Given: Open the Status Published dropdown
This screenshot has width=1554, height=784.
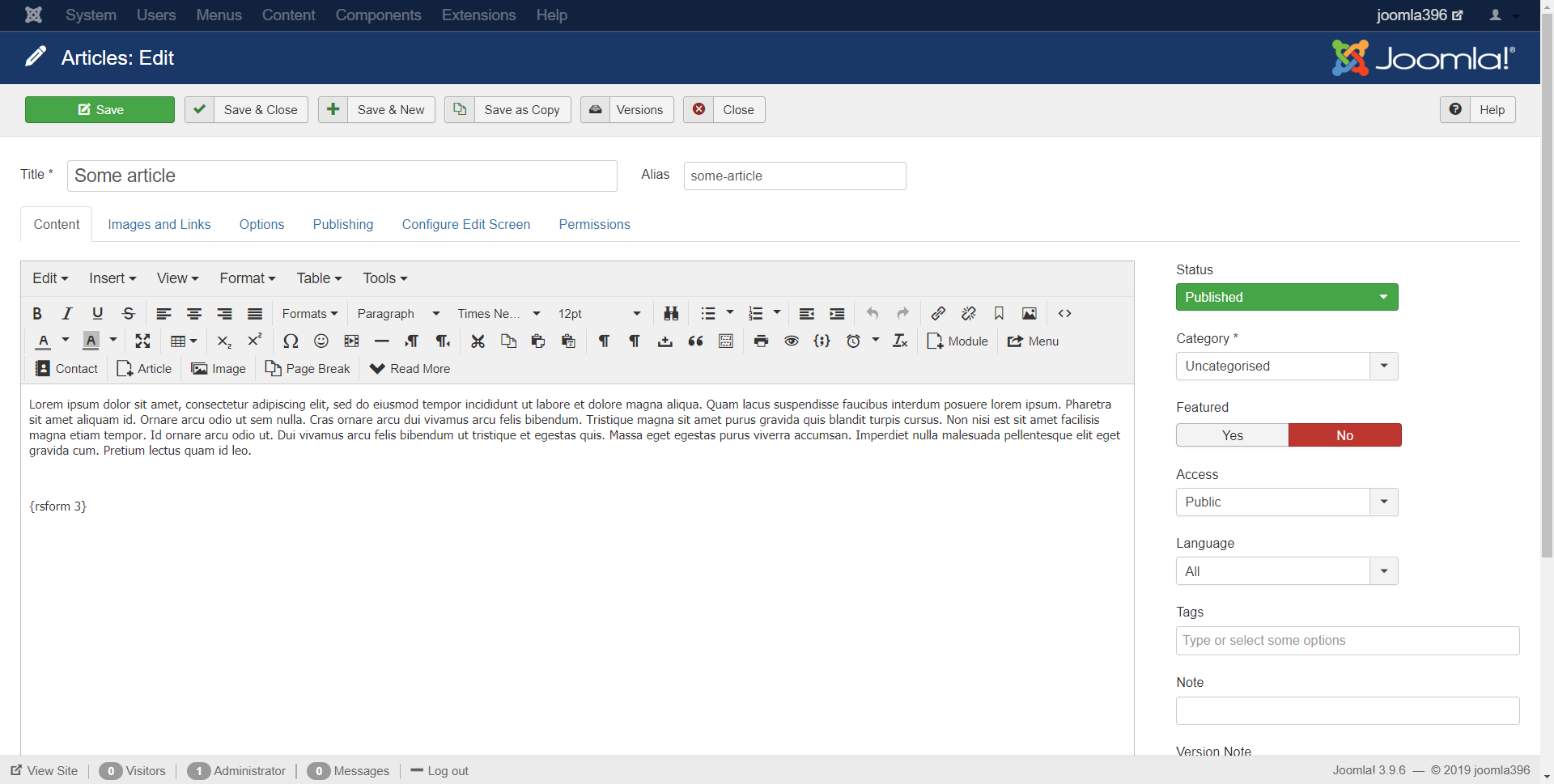Looking at the screenshot, I should [1286, 297].
